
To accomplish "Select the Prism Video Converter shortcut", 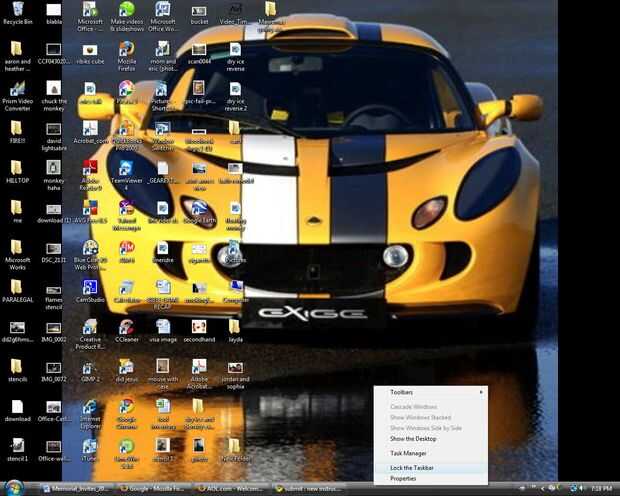I will pyautogui.click(x=17, y=96).
